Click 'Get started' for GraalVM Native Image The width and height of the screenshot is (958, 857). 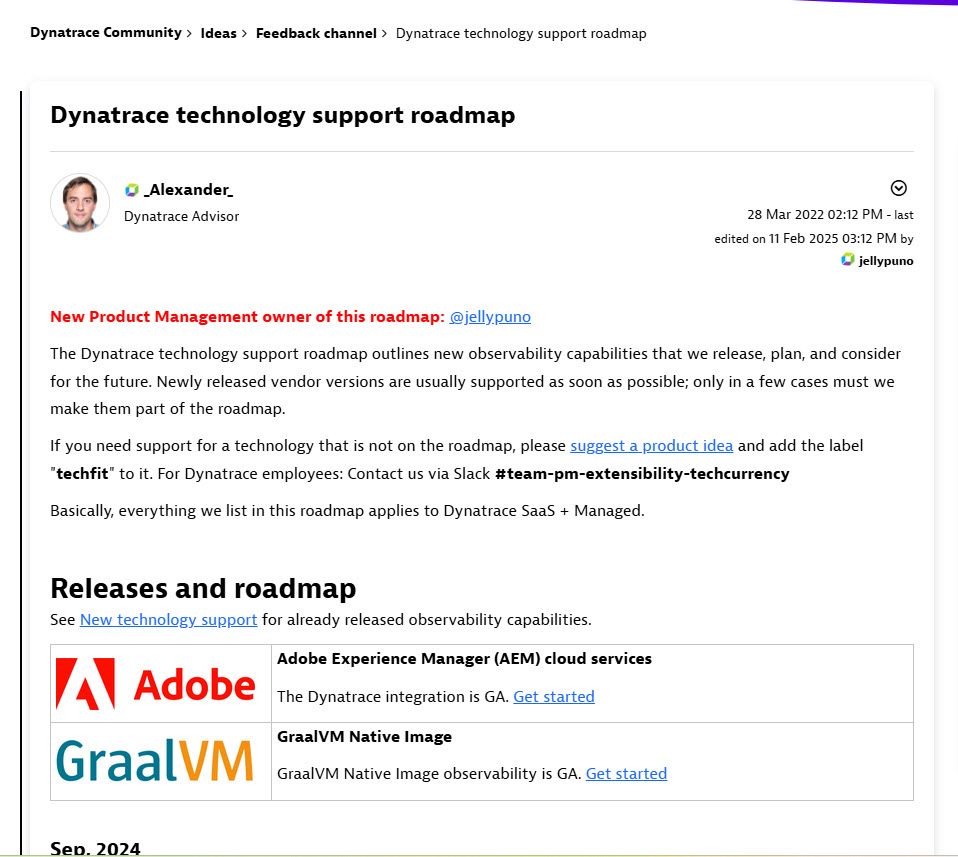pos(626,774)
